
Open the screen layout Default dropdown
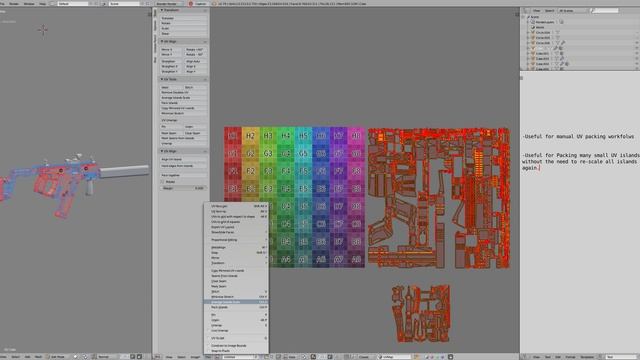tap(72, 3)
